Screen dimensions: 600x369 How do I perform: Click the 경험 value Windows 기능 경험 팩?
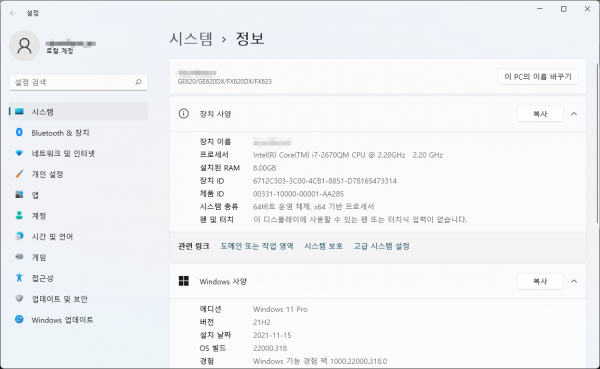click(x=320, y=361)
